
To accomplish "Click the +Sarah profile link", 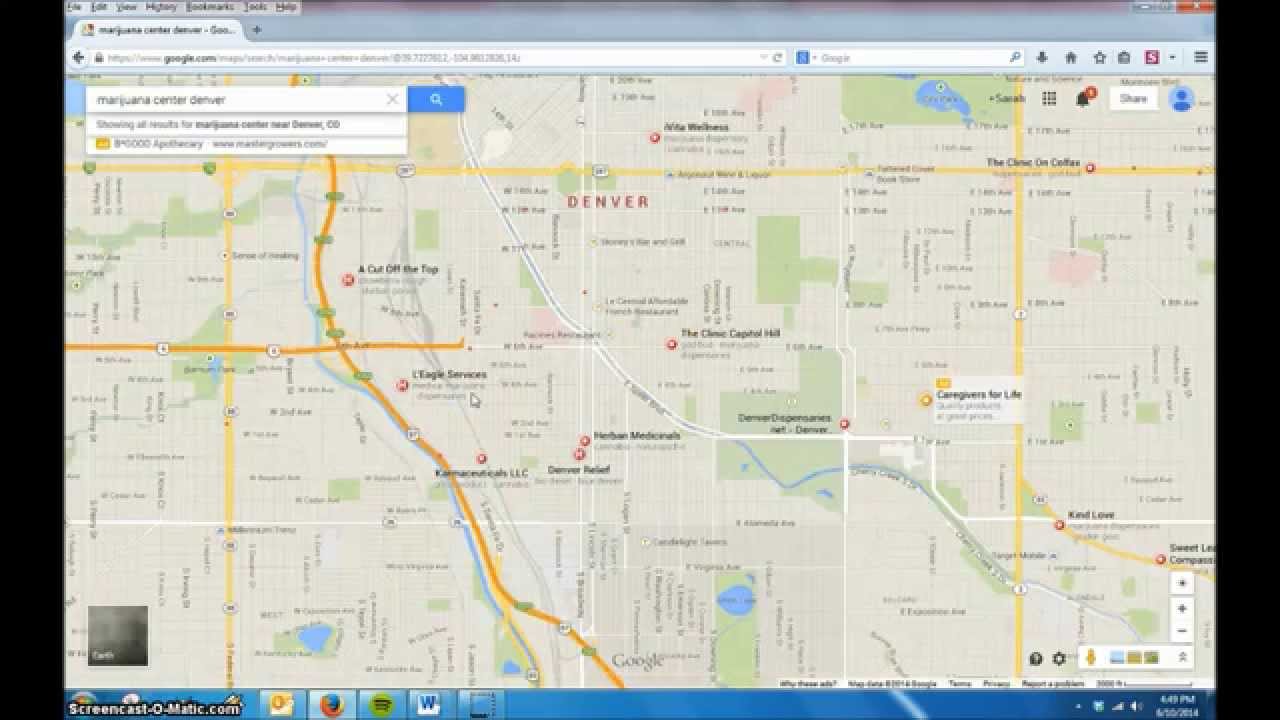I will (x=1008, y=98).
